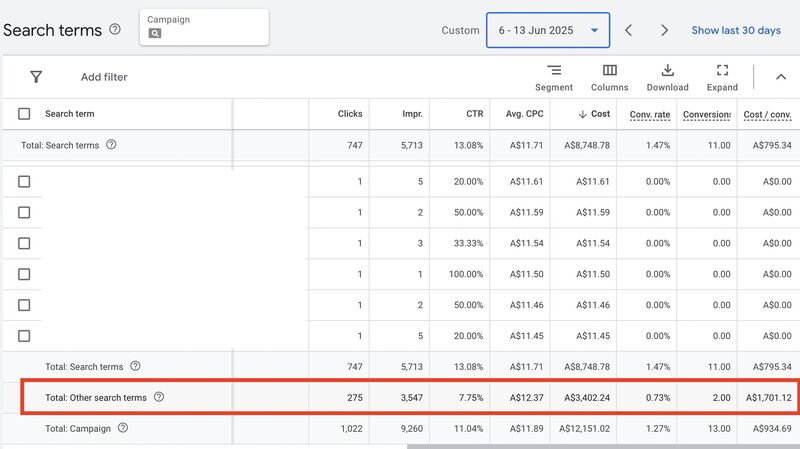Select the Total: Campaign label
This screenshot has width=800, height=449.
pos(78,429)
